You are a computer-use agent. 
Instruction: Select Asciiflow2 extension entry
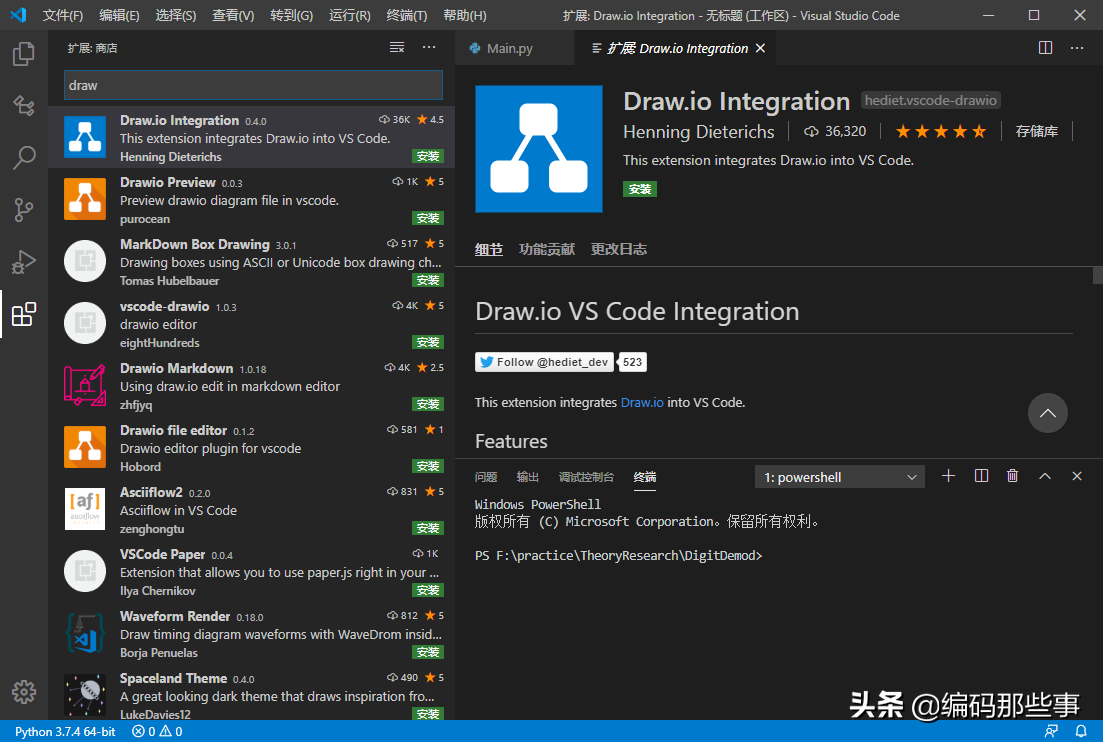[x=252, y=508]
